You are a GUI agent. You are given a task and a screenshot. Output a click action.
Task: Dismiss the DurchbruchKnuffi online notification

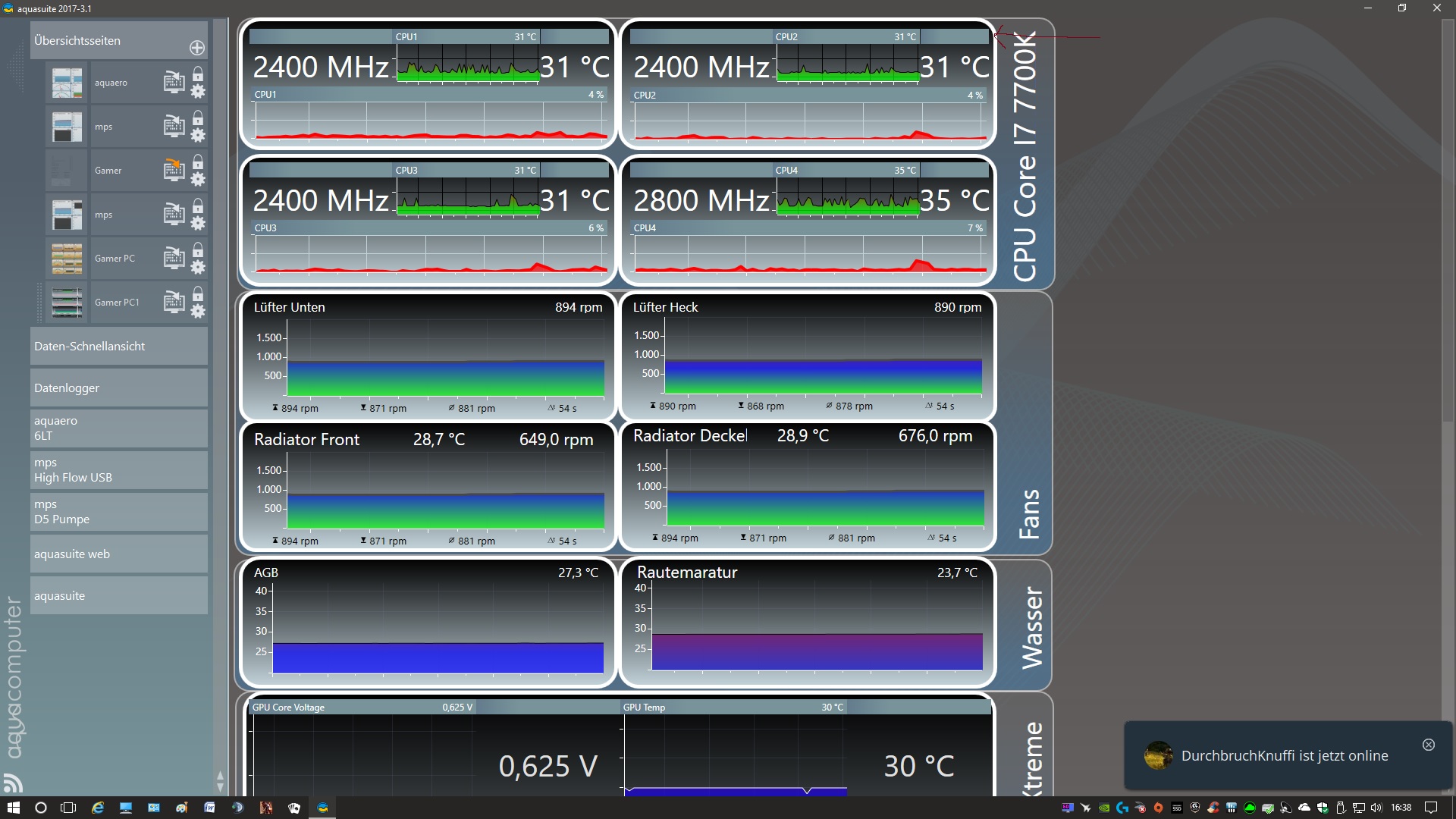click(x=1429, y=745)
